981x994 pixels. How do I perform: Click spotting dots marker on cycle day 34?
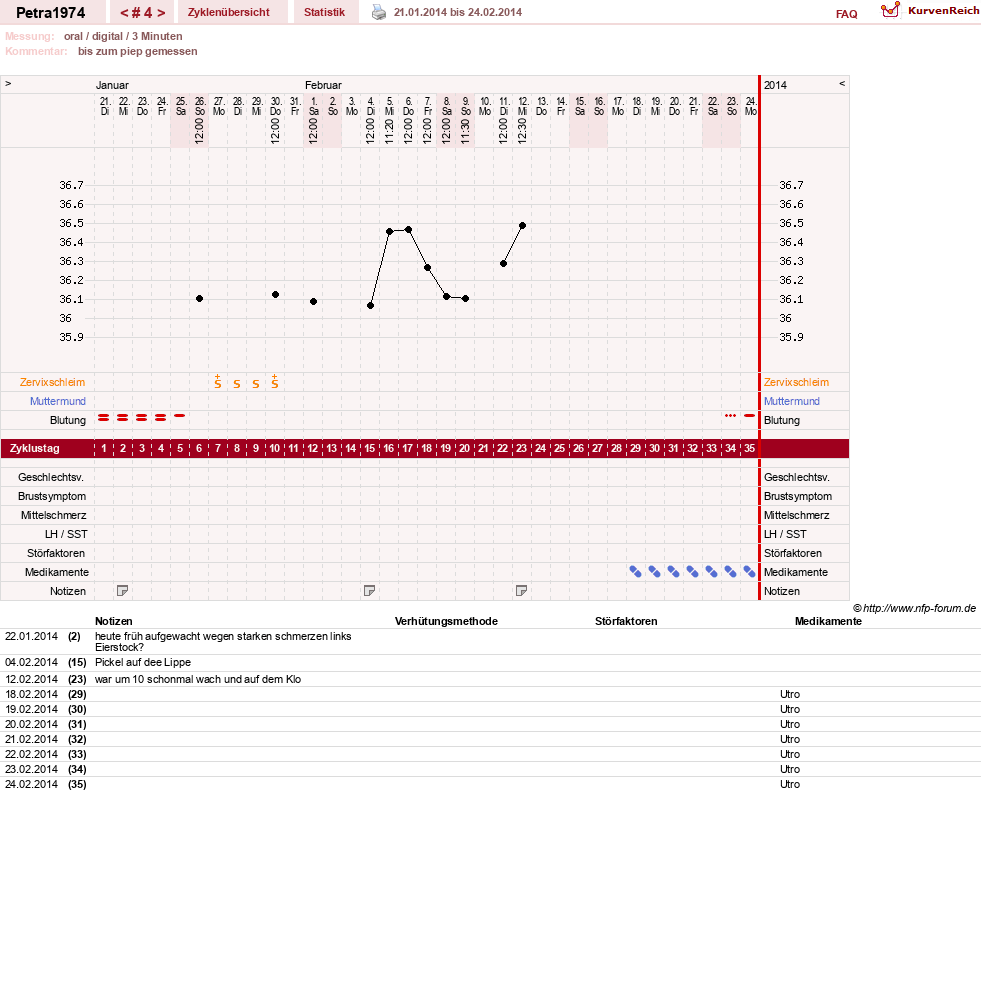coord(731,416)
